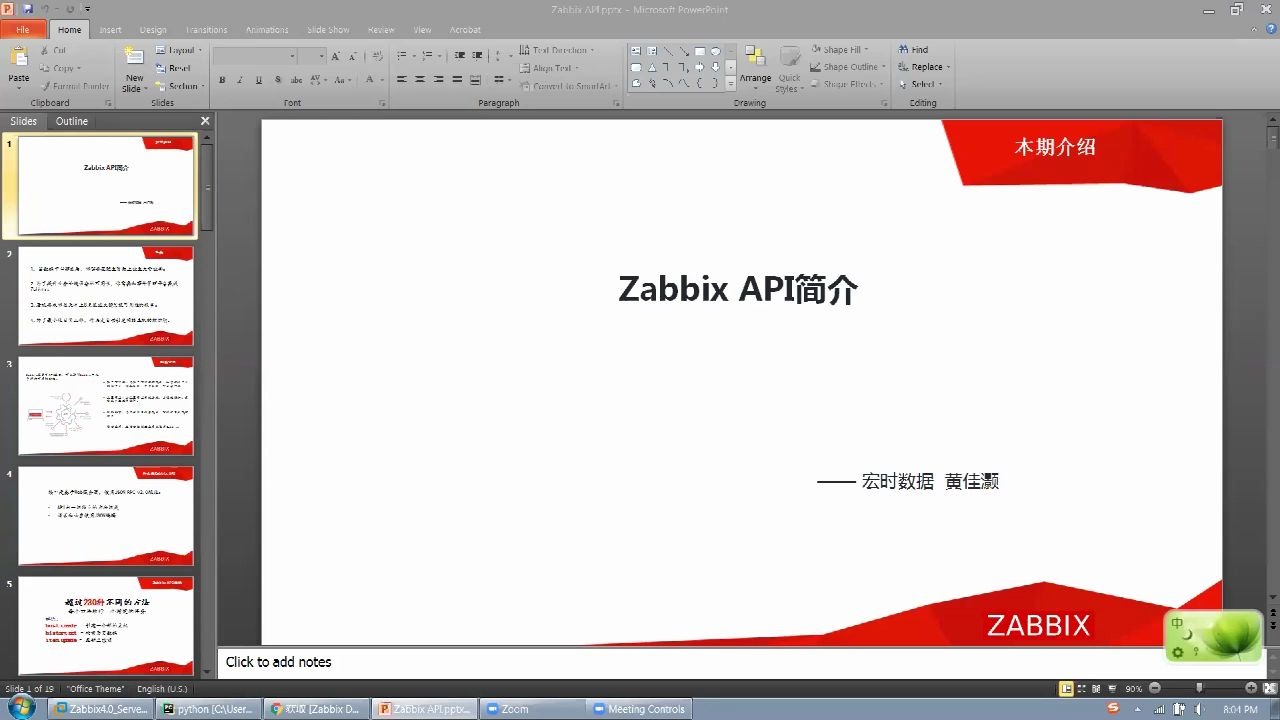Switch to Outline pane tab
1280x720 pixels.
coord(72,121)
